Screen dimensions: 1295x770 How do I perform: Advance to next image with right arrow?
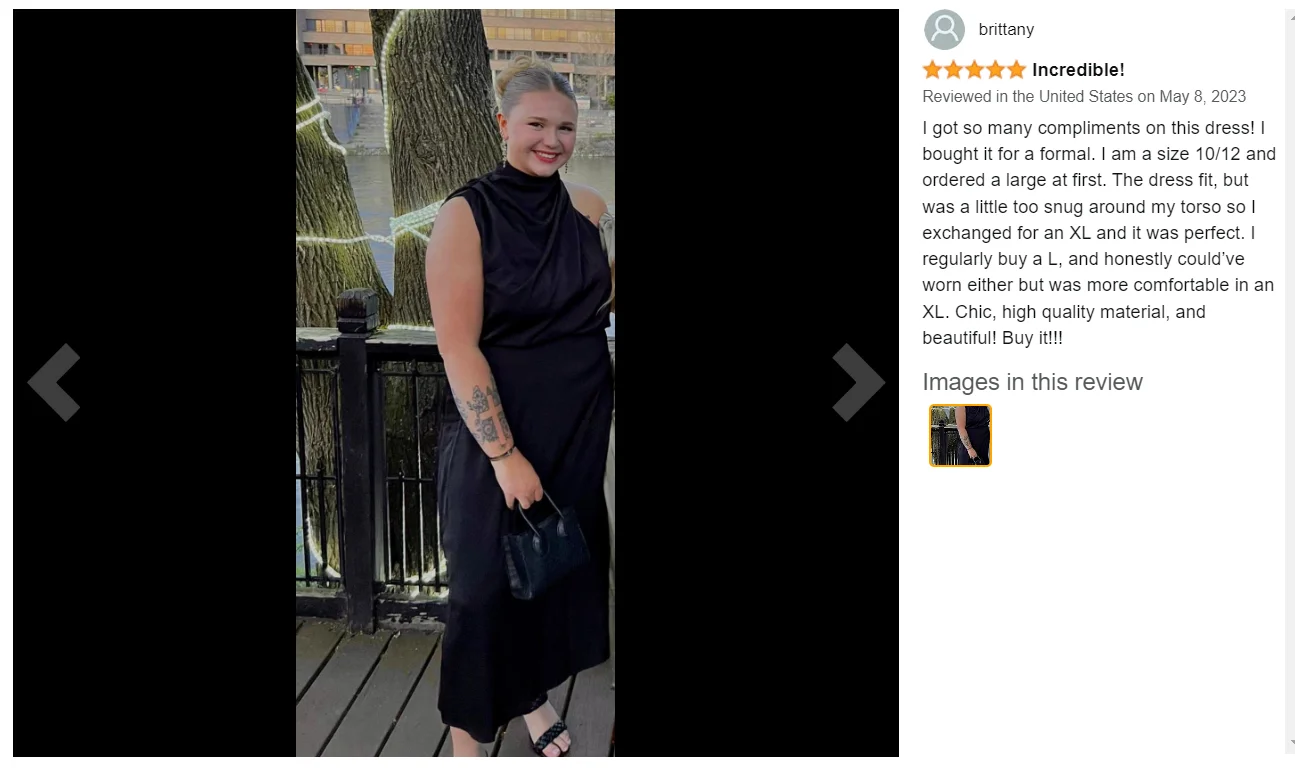(x=858, y=382)
